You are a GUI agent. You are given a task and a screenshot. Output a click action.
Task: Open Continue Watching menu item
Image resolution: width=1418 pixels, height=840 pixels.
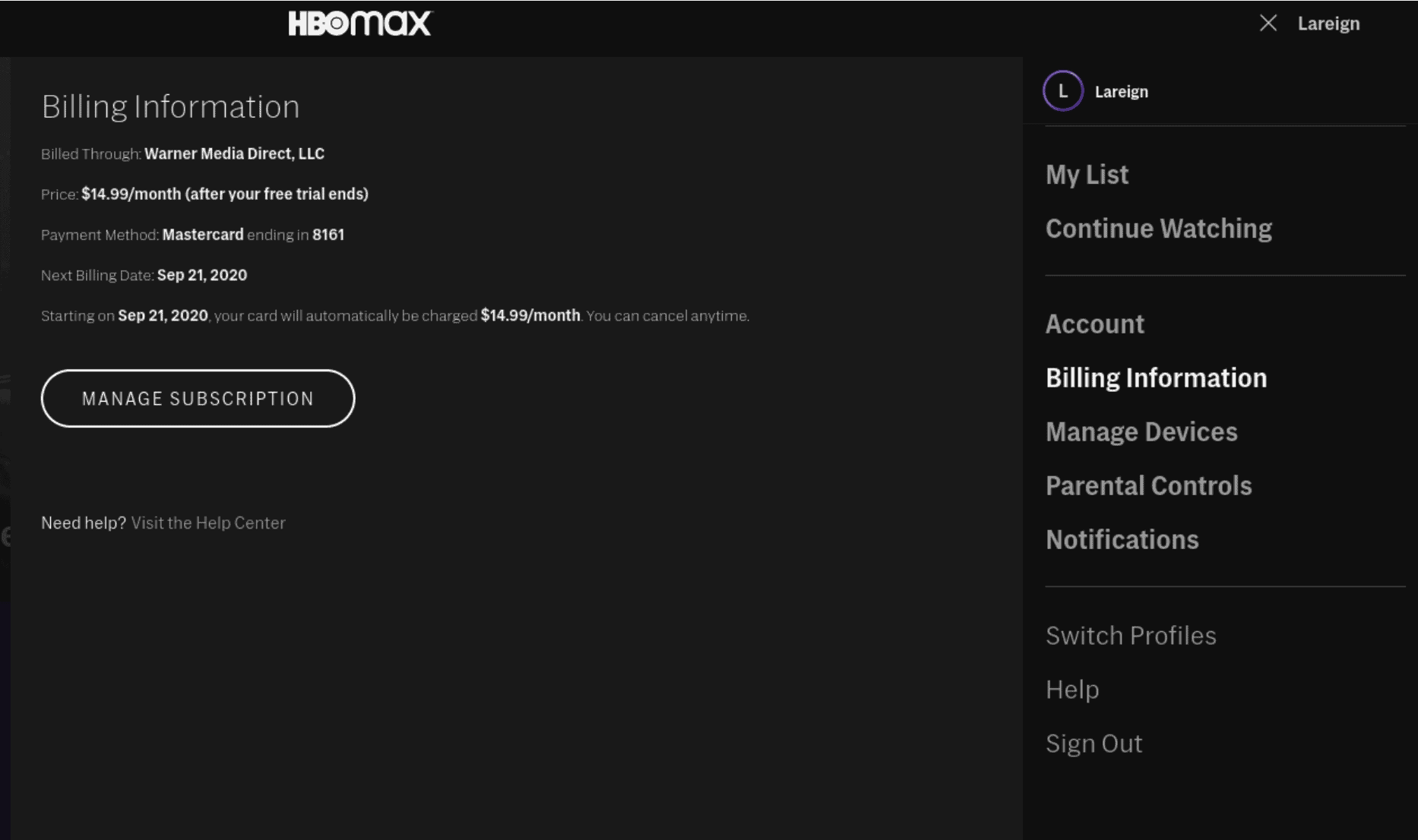tap(1158, 229)
